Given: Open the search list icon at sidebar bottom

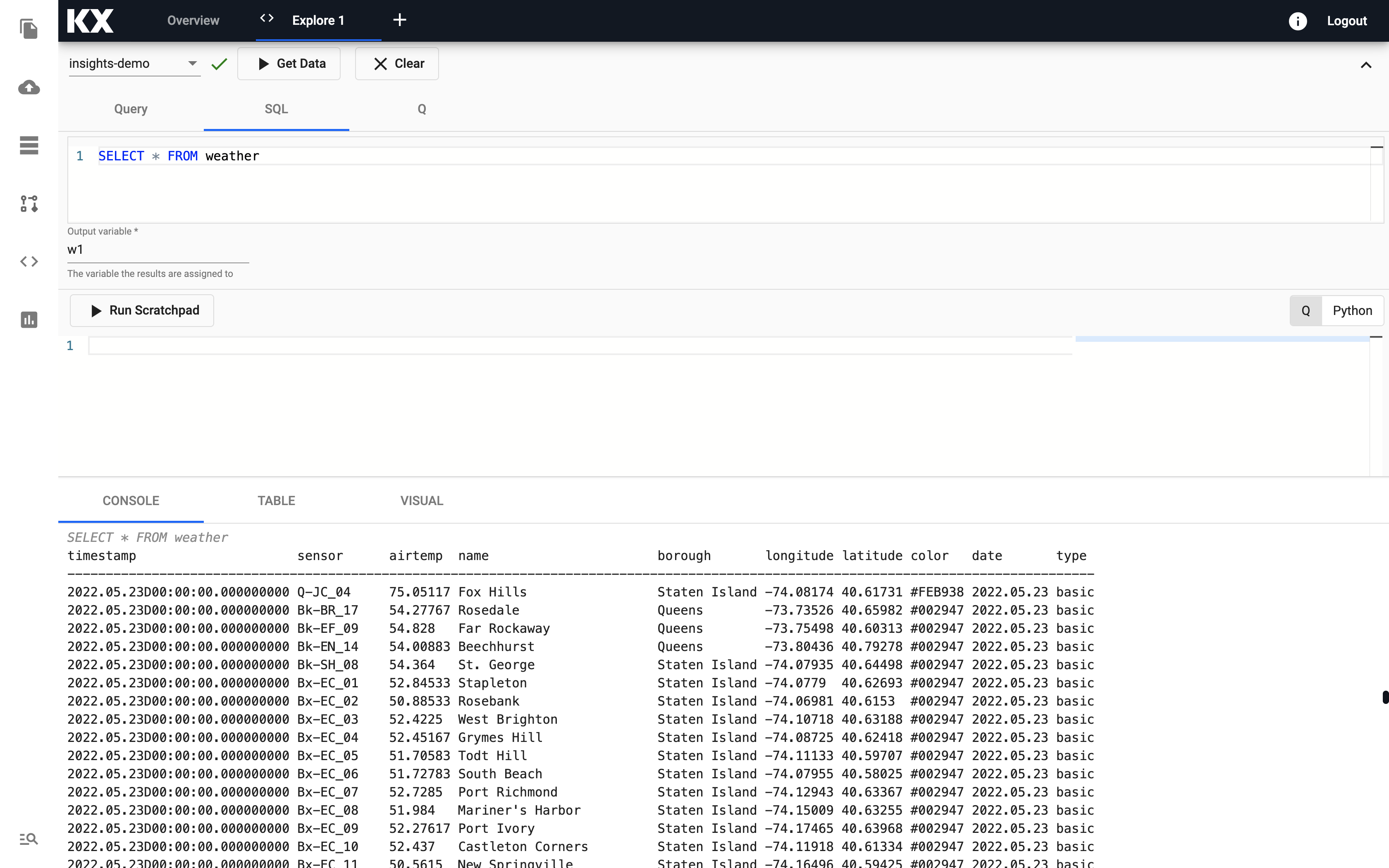Looking at the screenshot, I should [x=29, y=839].
